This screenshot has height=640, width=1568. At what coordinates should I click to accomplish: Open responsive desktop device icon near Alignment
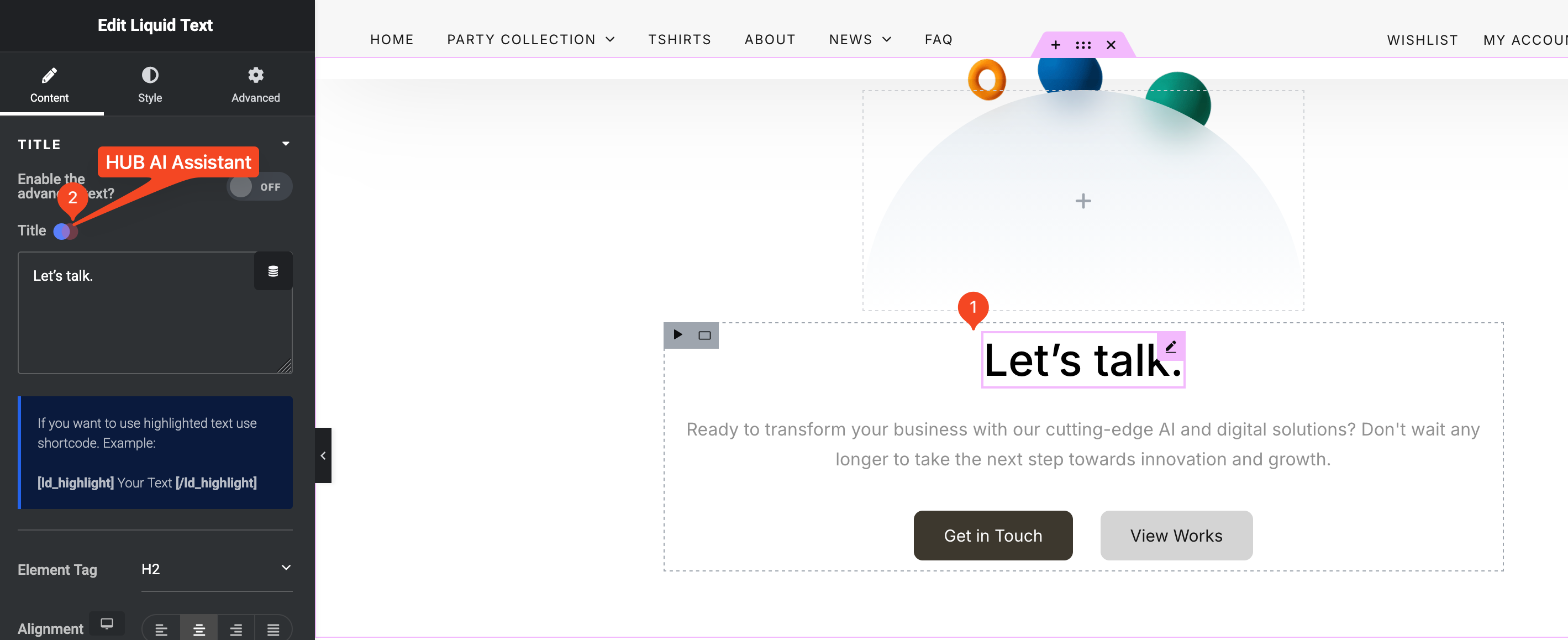coord(107,623)
